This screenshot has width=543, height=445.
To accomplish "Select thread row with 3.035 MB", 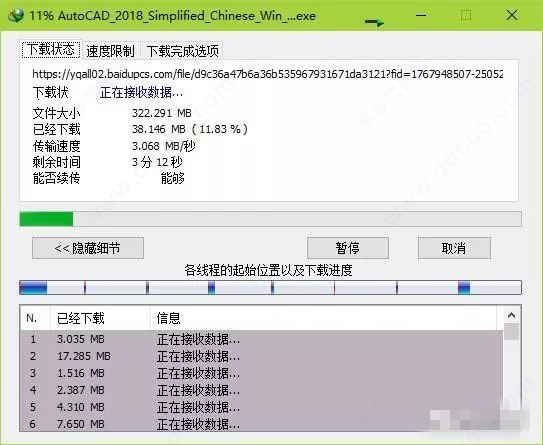I will point(261,339).
